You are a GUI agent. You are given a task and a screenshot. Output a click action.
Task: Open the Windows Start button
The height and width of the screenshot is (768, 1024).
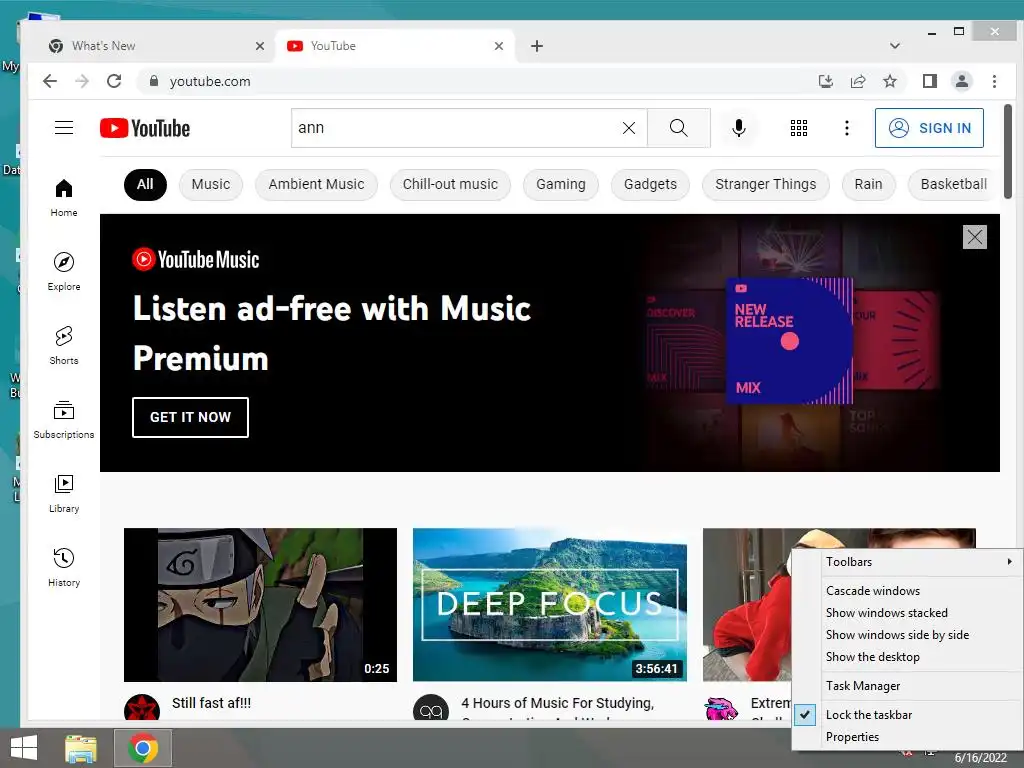pyautogui.click(x=24, y=748)
